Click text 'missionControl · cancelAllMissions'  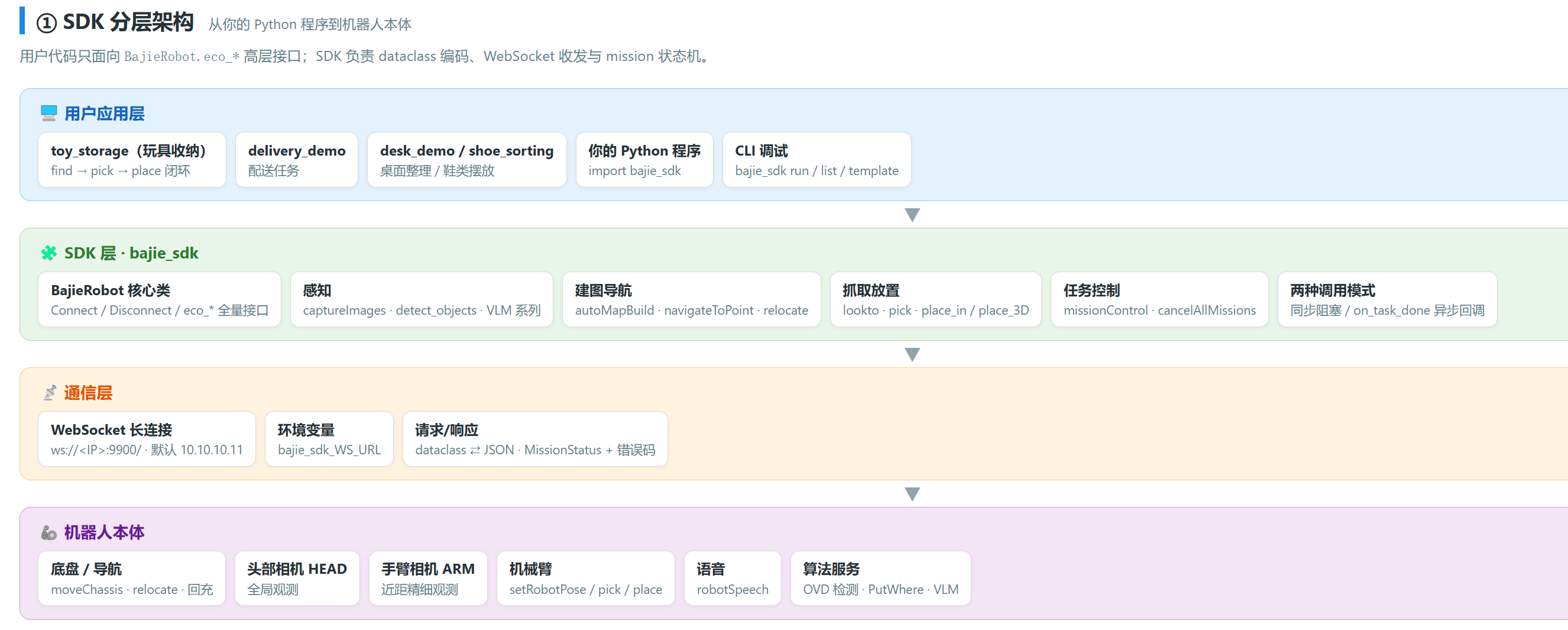(x=1159, y=310)
